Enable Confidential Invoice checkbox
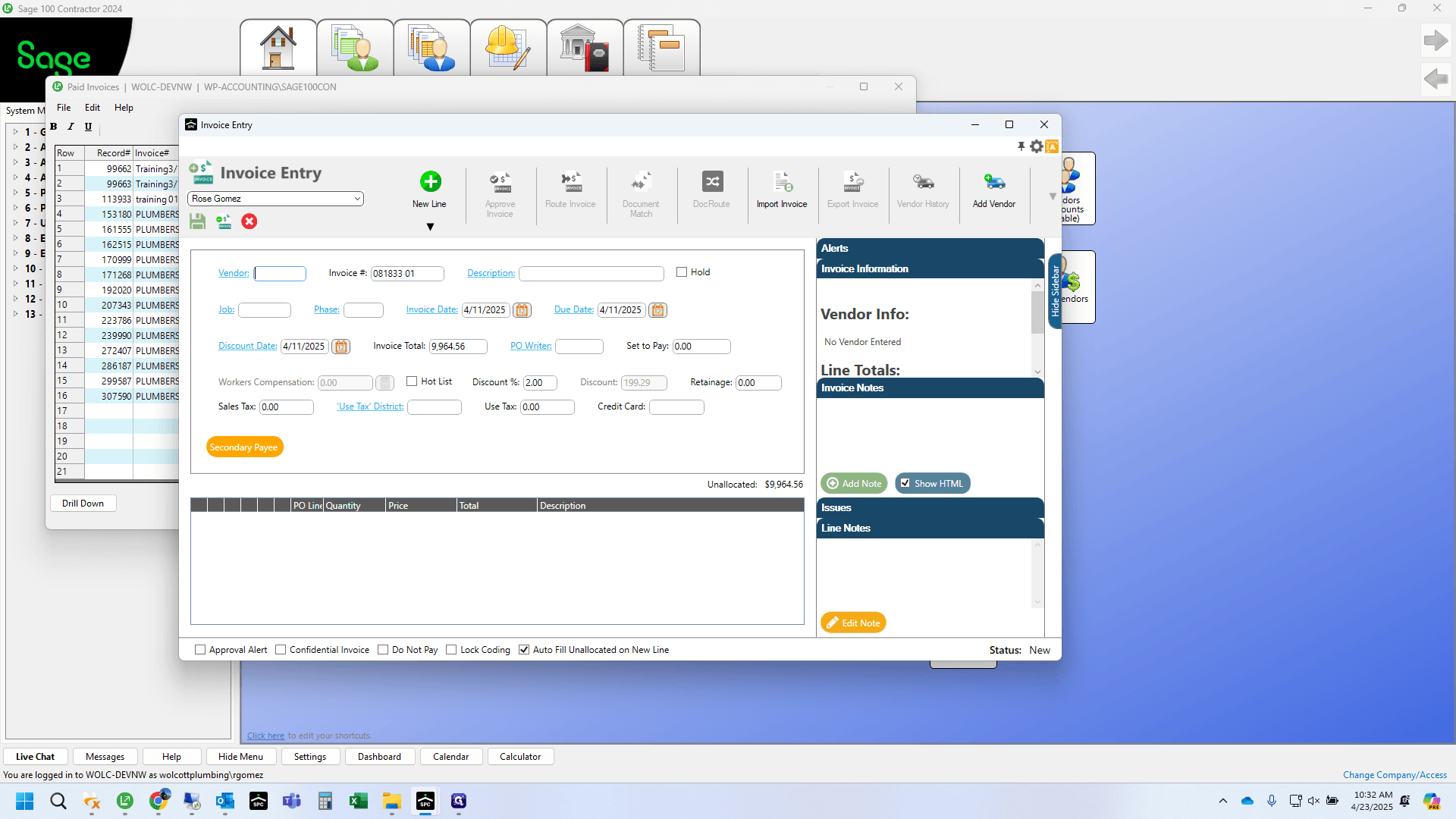This screenshot has width=1456, height=819. coord(281,650)
